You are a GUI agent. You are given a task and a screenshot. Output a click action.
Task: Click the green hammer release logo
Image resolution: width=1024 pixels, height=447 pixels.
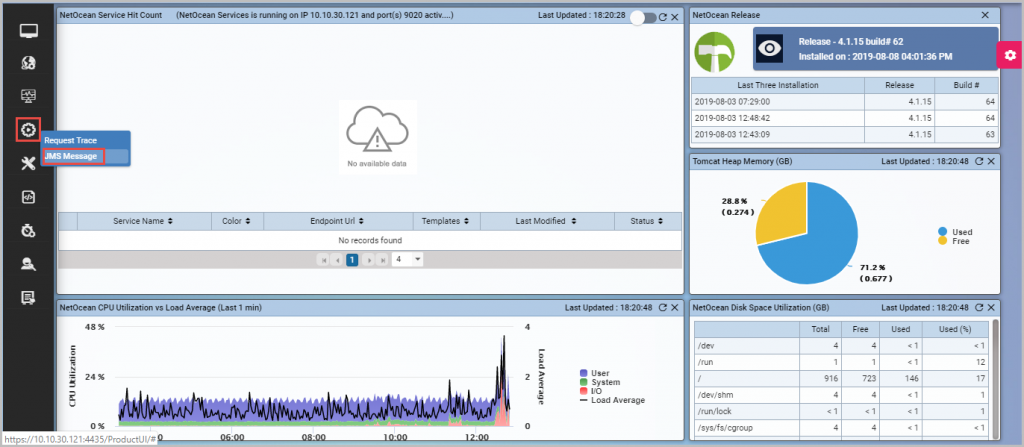(714, 52)
